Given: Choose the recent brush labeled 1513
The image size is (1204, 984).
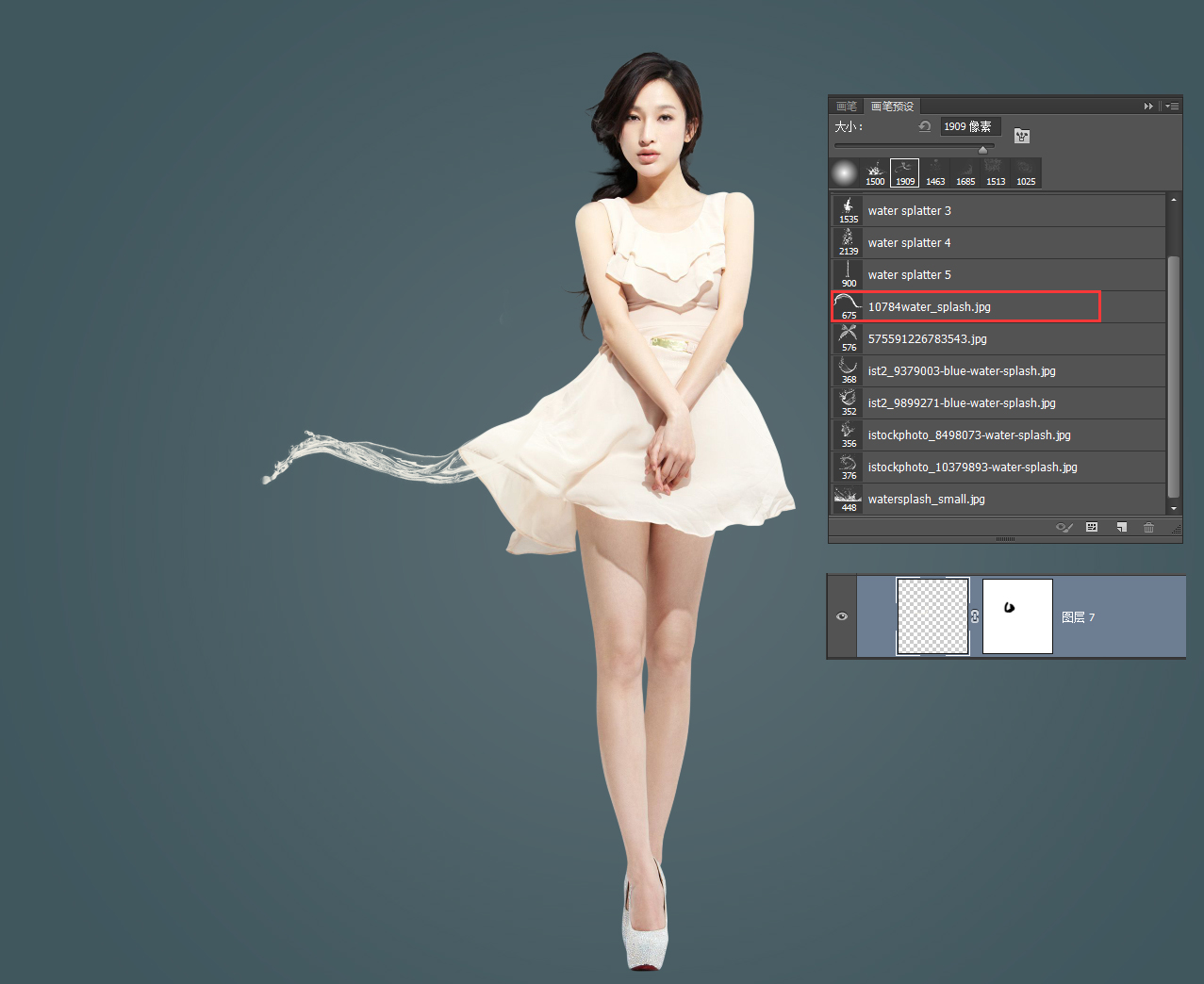Looking at the screenshot, I should [996, 173].
